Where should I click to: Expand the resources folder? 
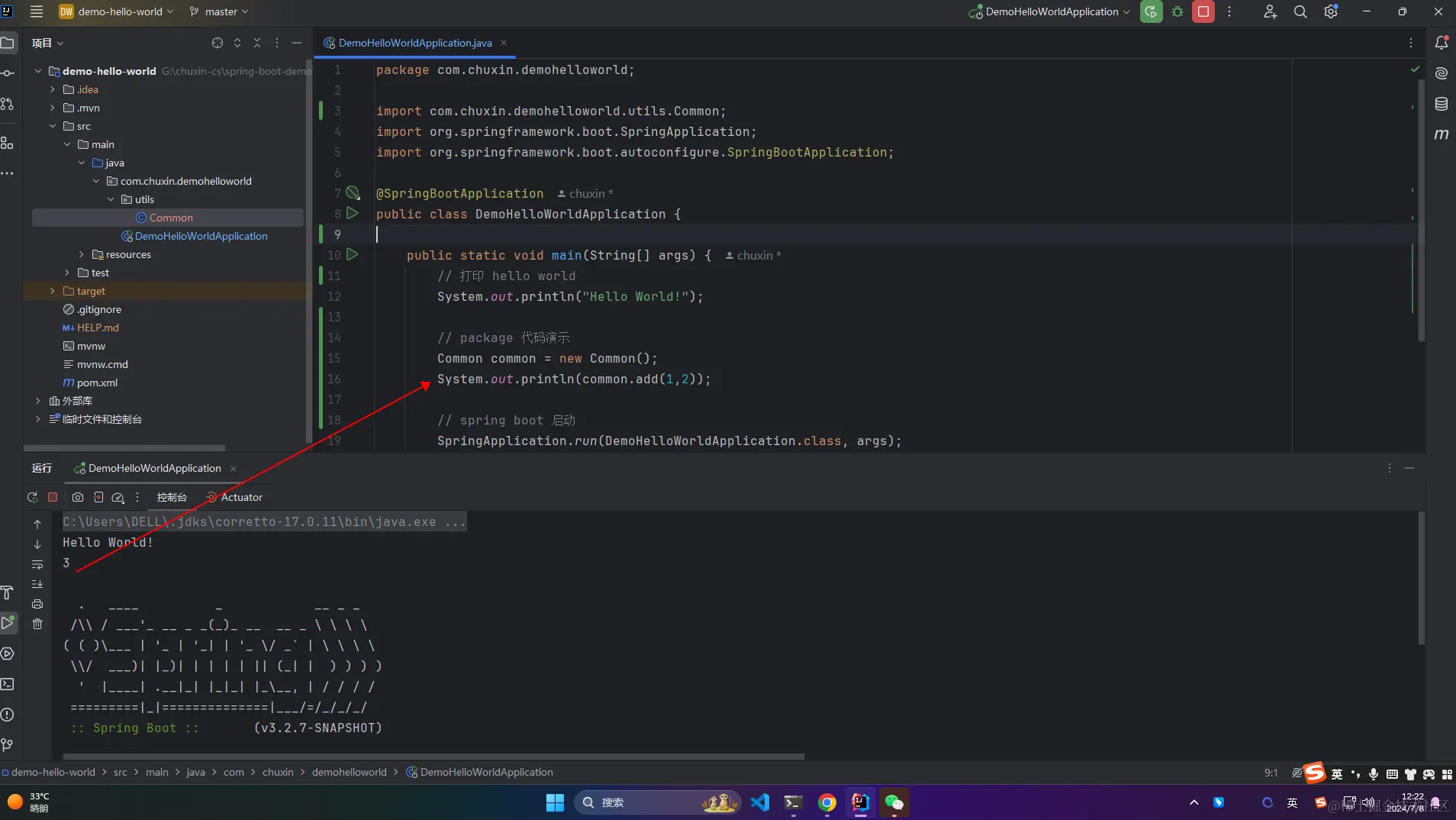[82, 254]
